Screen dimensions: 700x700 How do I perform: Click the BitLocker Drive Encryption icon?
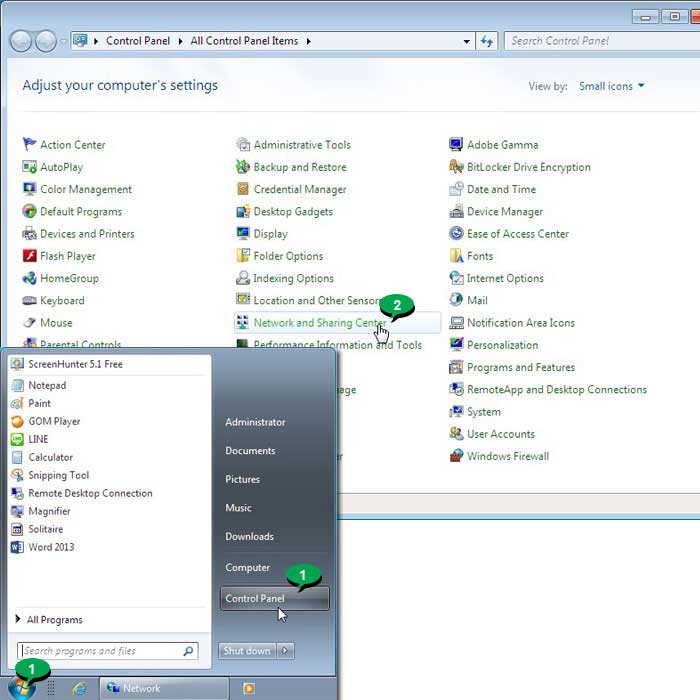pos(456,167)
